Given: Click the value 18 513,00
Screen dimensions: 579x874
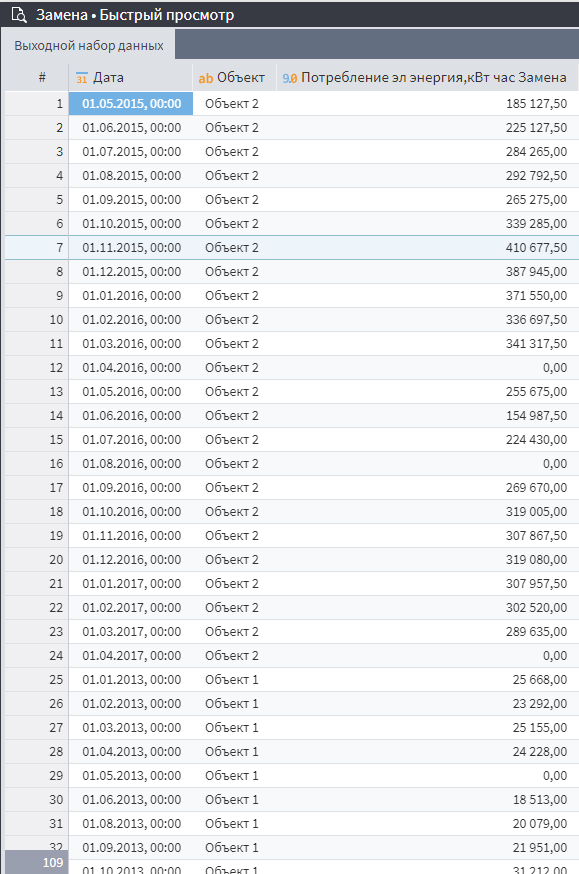Looking at the screenshot, I should pyautogui.click(x=539, y=799).
